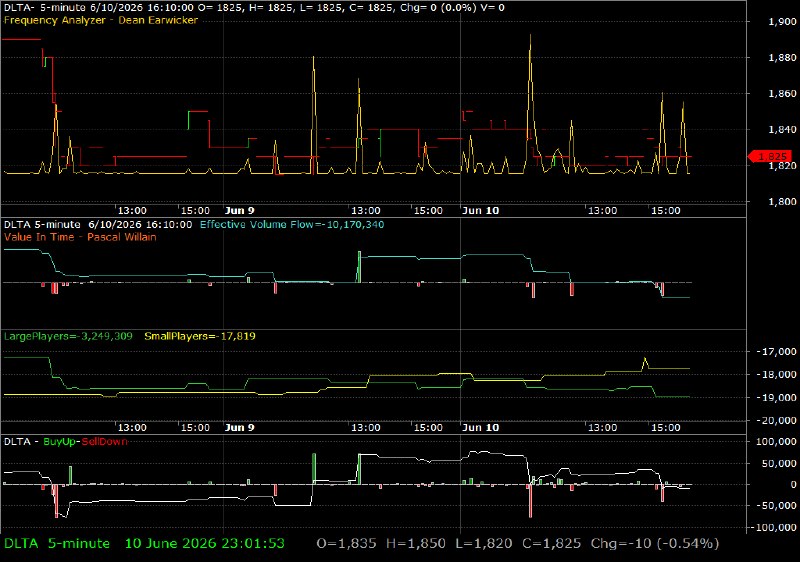Click the 100,000 axis label in BuyUp pane
This screenshot has width=800, height=562.
[x=777, y=442]
